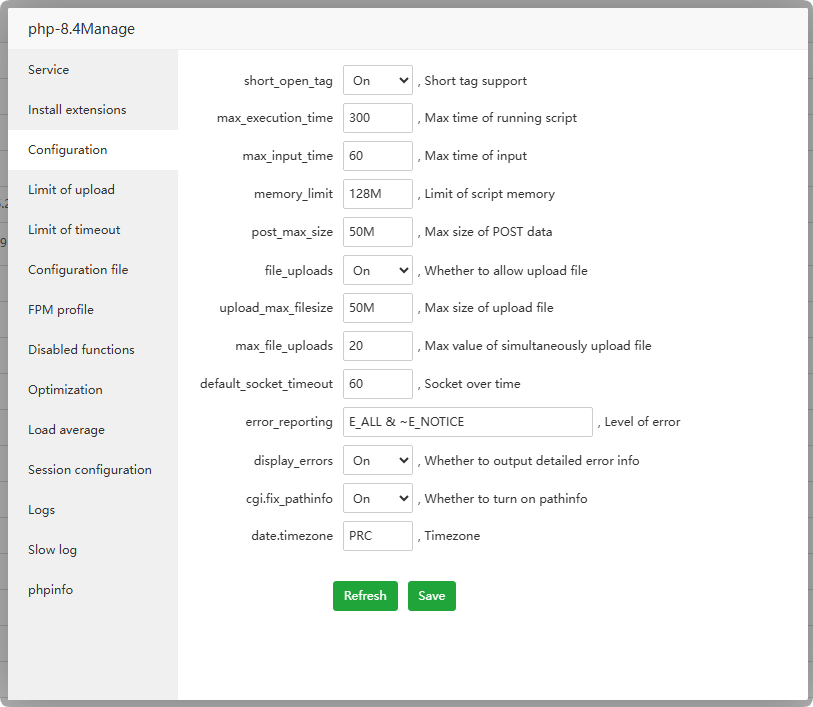Focus the memory_limit input field
The height and width of the screenshot is (707, 813).
[x=377, y=194]
